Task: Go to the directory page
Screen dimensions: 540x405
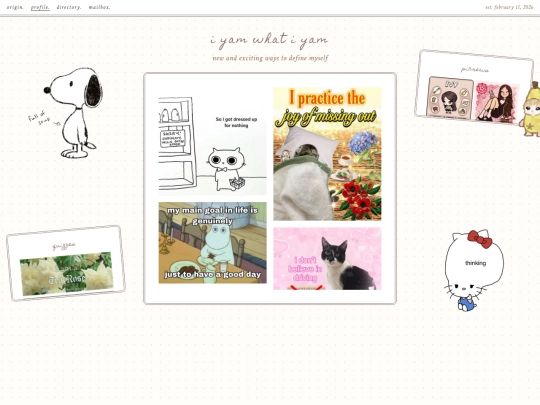Action: coord(69,7)
